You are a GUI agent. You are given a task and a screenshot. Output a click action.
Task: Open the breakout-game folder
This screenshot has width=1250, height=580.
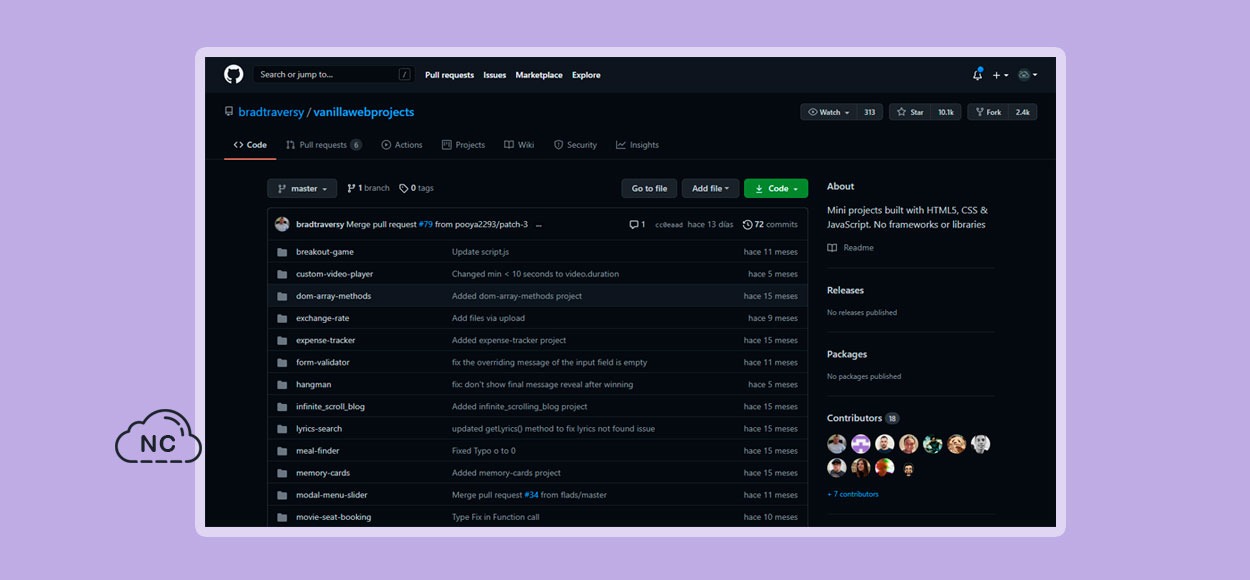pos(325,252)
